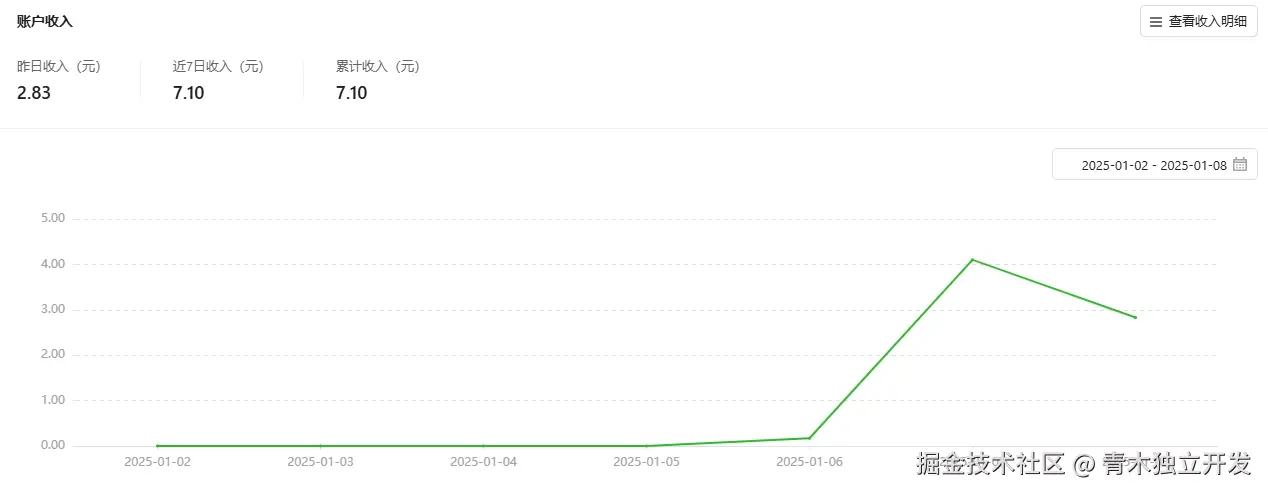This screenshot has height=494, width=1268.
Task: Click the calendar icon in date range picker
Action: point(1239,165)
